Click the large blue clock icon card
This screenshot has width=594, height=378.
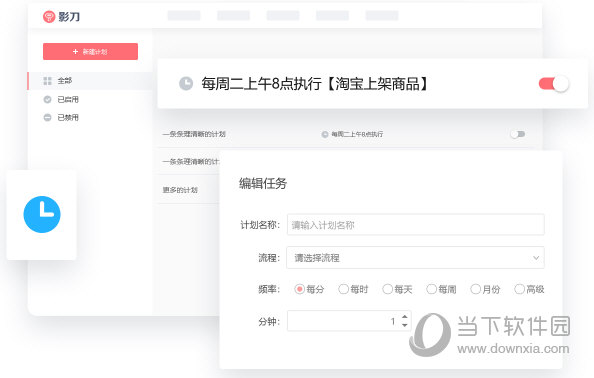click(42, 214)
